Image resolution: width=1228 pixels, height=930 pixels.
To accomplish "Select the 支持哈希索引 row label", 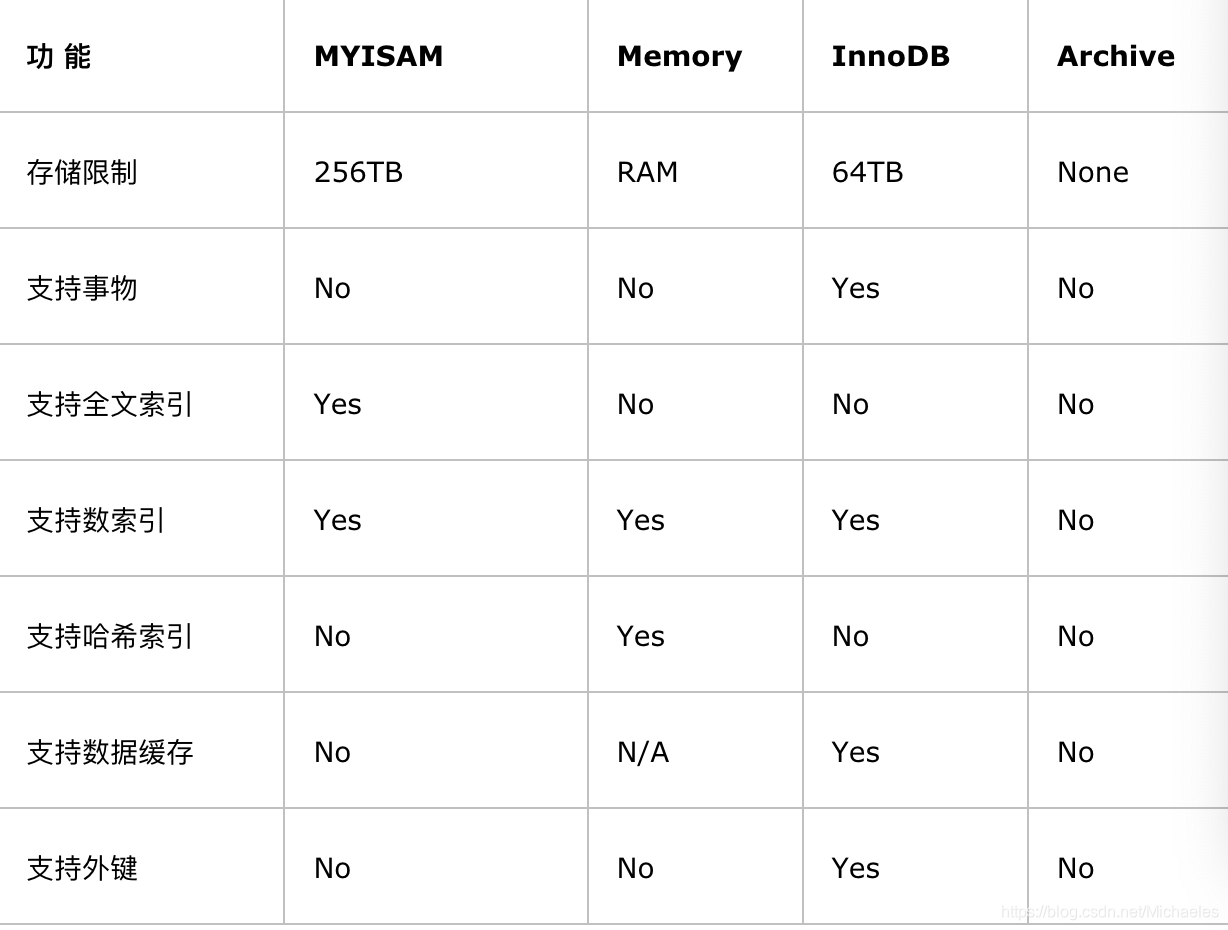I will pyautogui.click(x=110, y=636).
